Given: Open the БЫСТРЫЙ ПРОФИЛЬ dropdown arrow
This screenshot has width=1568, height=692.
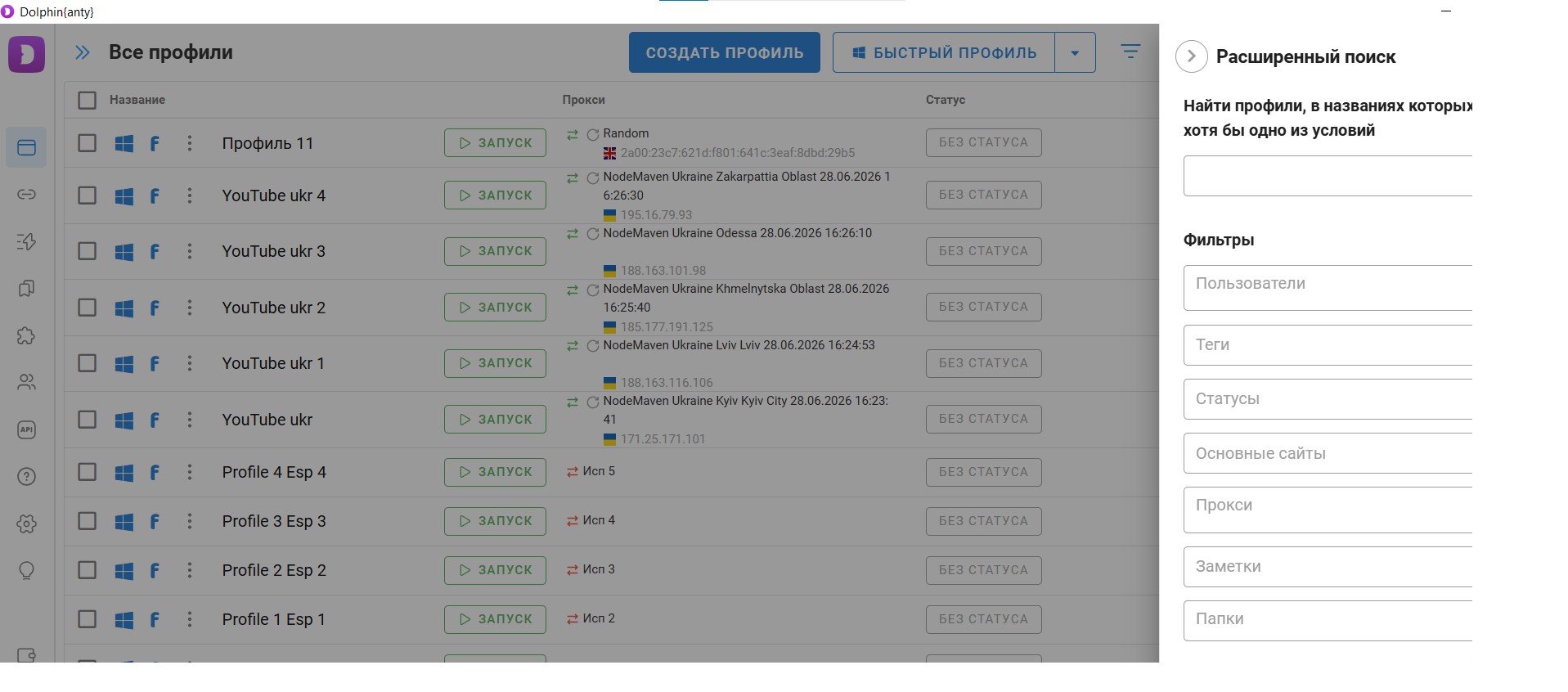Looking at the screenshot, I should [x=1075, y=52].
